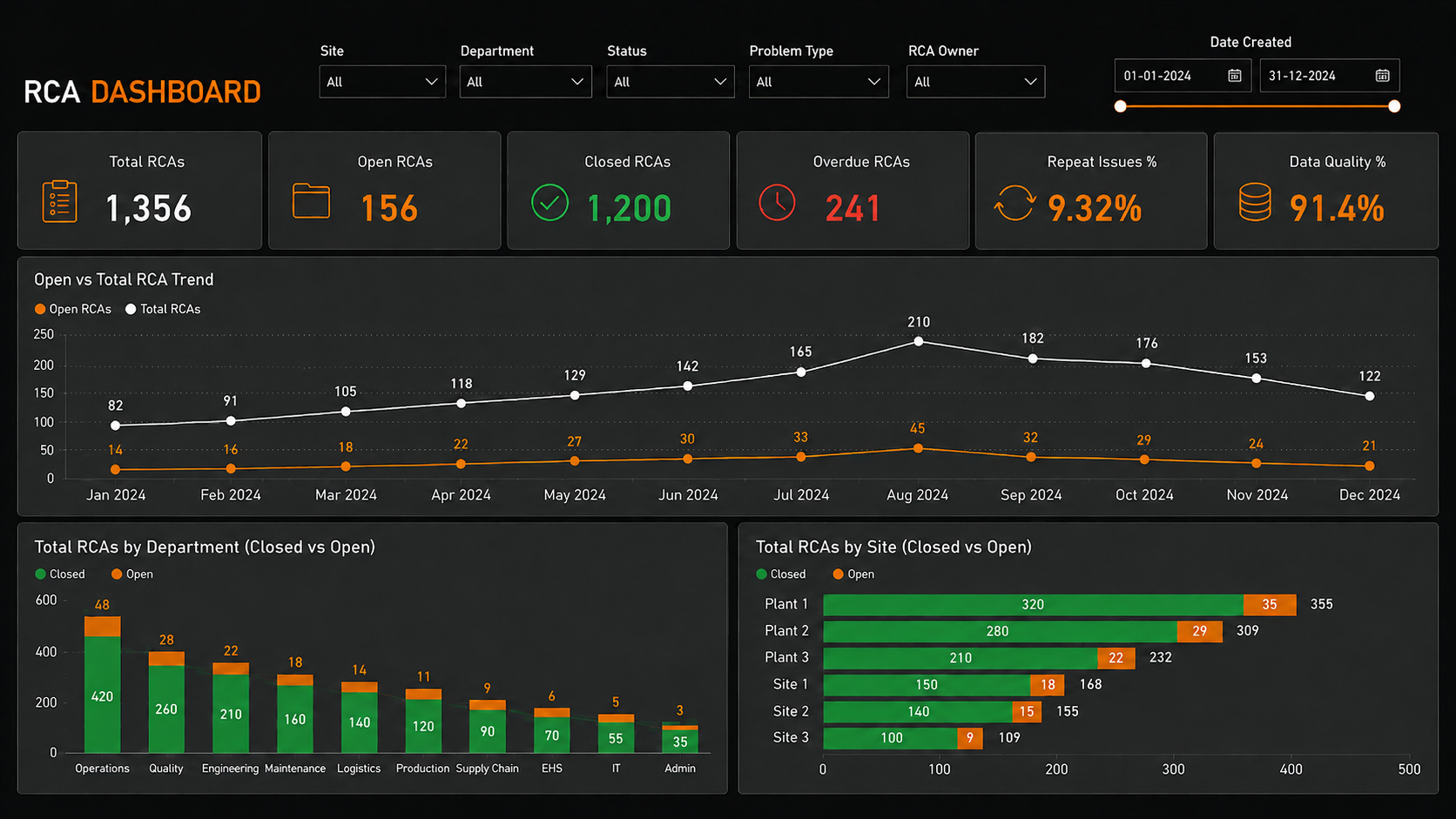Click the Open RCAs folder icon
This screenshot has height=819, width=1456.
[311, 201]
